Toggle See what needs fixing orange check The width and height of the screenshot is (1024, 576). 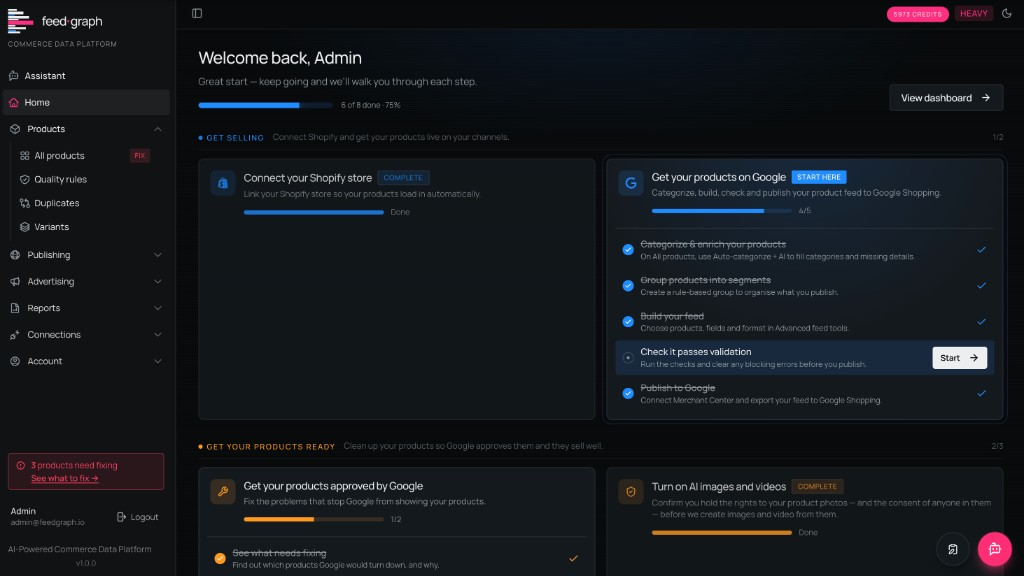coord(220,558)
